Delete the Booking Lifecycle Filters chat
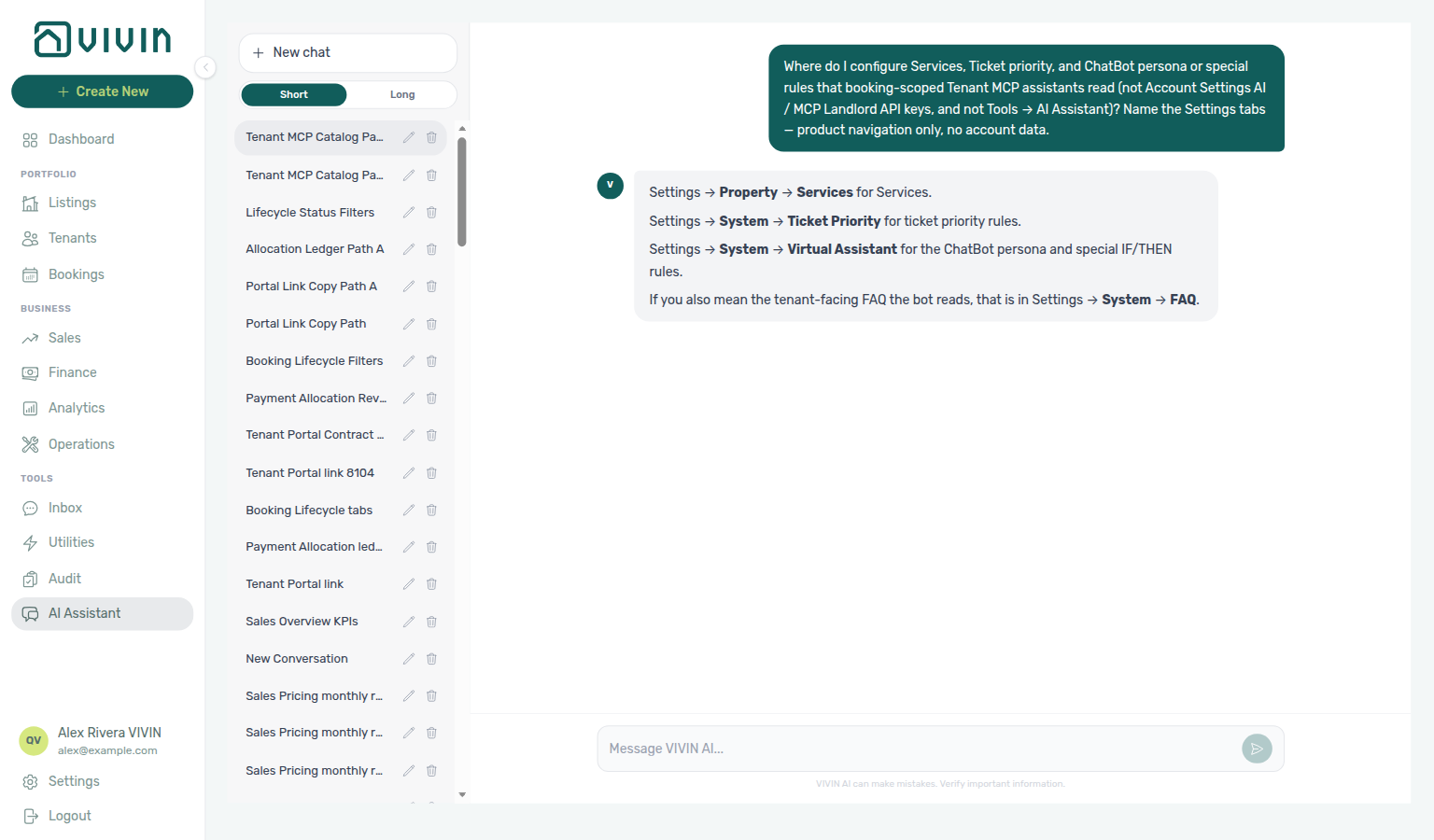1434x840 pixels. (x=431, y=361)
